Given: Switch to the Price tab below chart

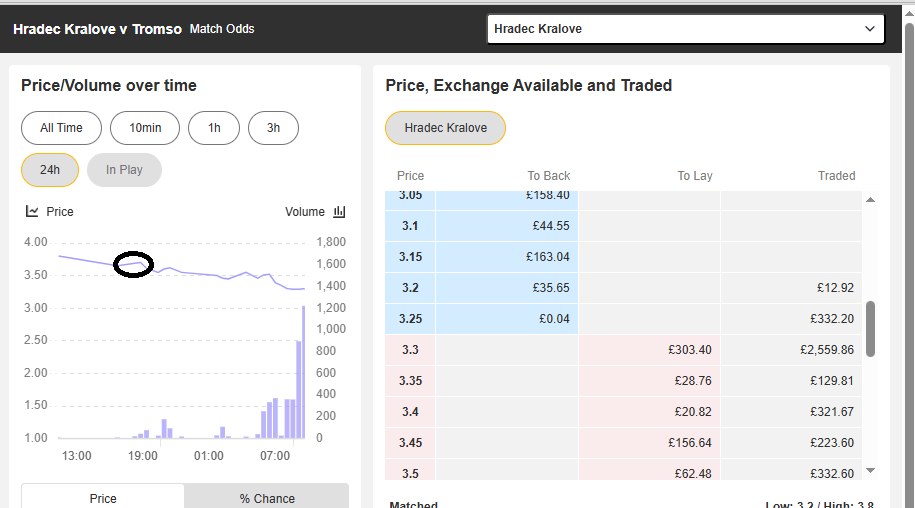Looking at the screenshot, I should coord(103,498).
